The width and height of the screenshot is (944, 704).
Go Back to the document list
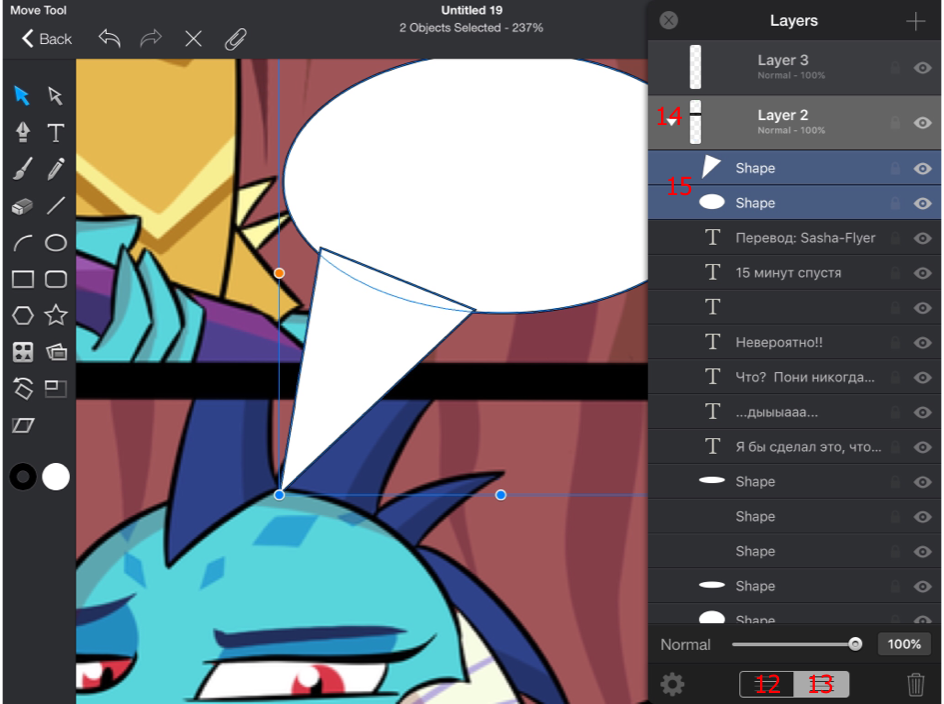coord(47,39)
